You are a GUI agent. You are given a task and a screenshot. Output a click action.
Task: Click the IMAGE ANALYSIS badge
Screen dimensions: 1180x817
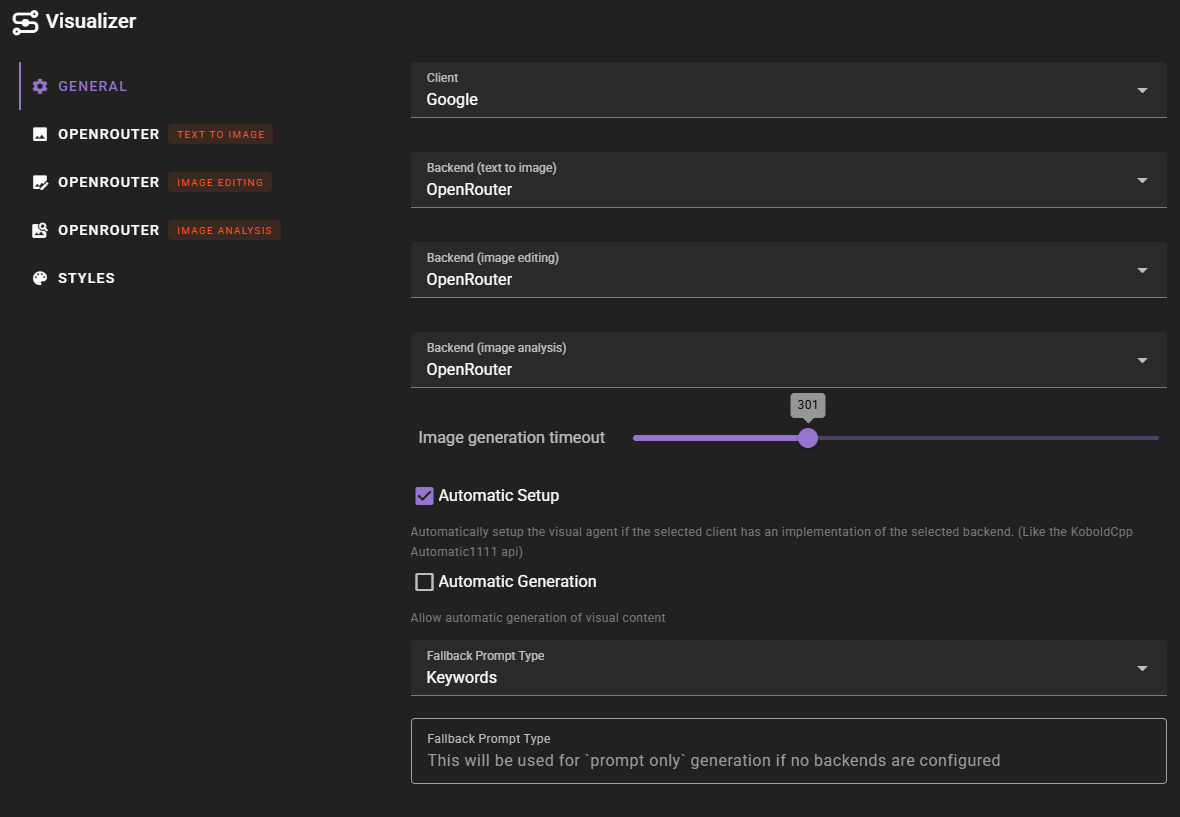coord(224,229)
